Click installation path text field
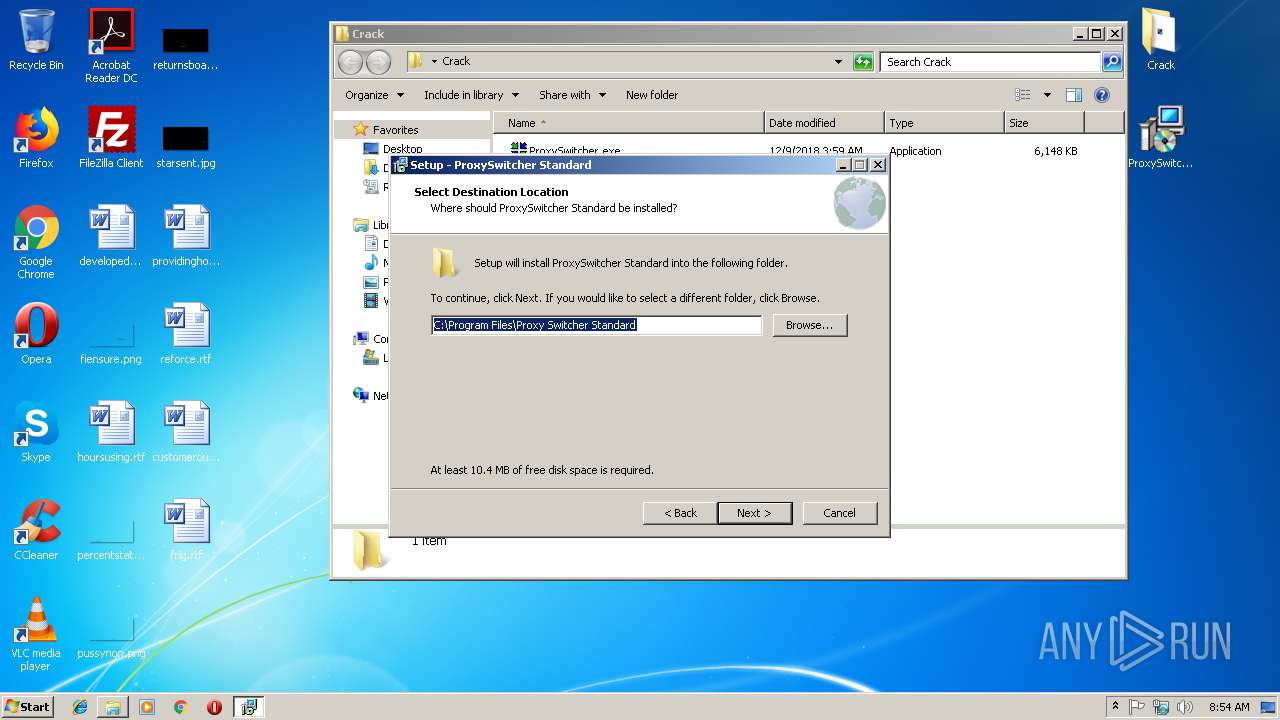 [x=596, y=325]
